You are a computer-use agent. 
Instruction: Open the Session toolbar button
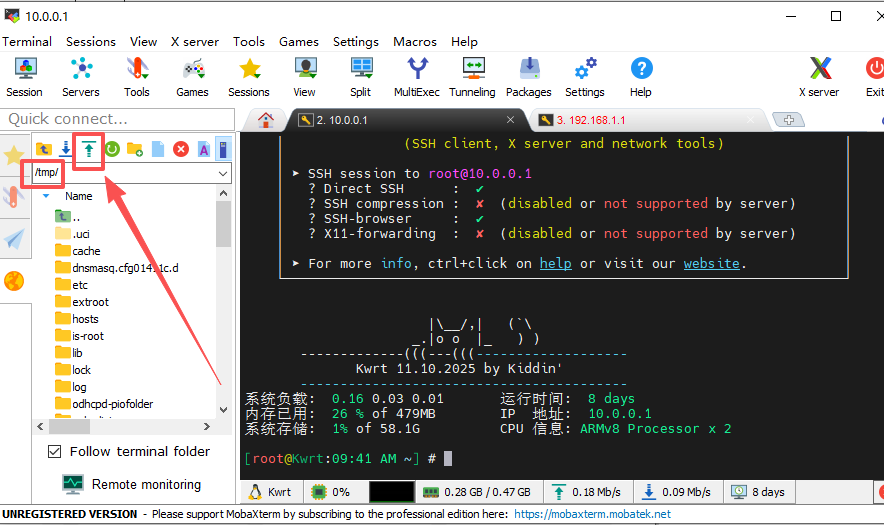[24, 77]
